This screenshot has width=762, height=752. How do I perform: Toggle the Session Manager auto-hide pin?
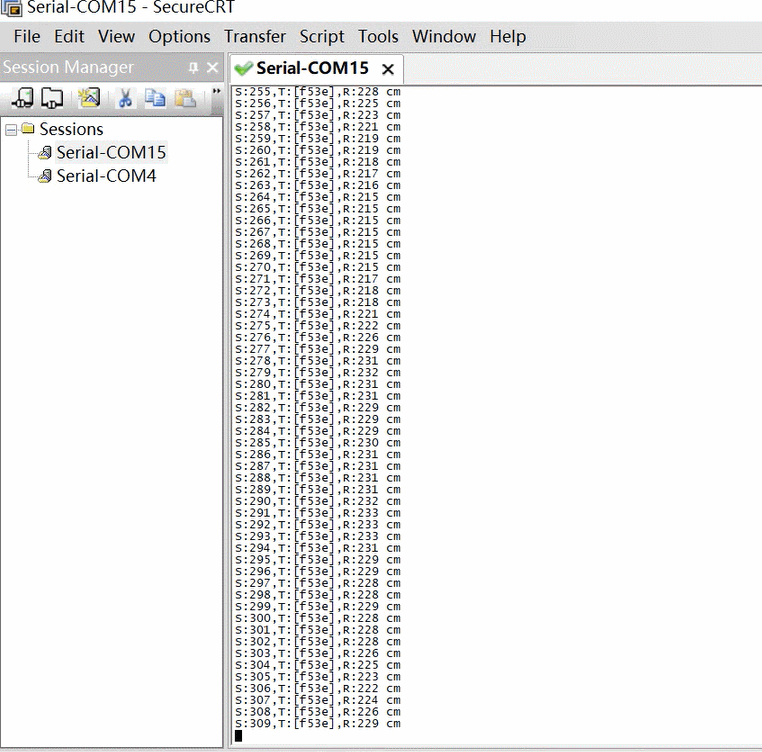point(193,68)
